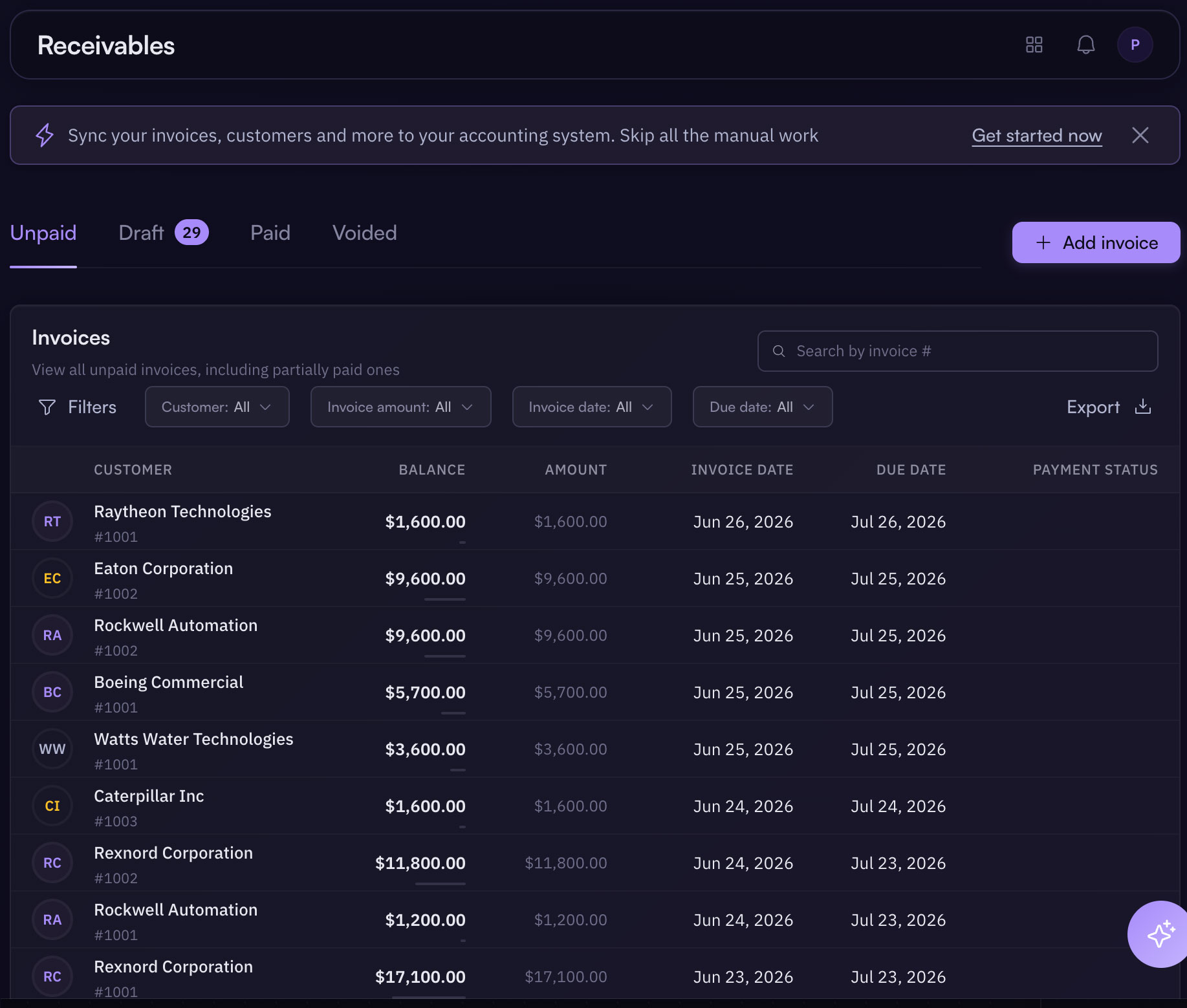Open the Voided tab

(365, 233)
